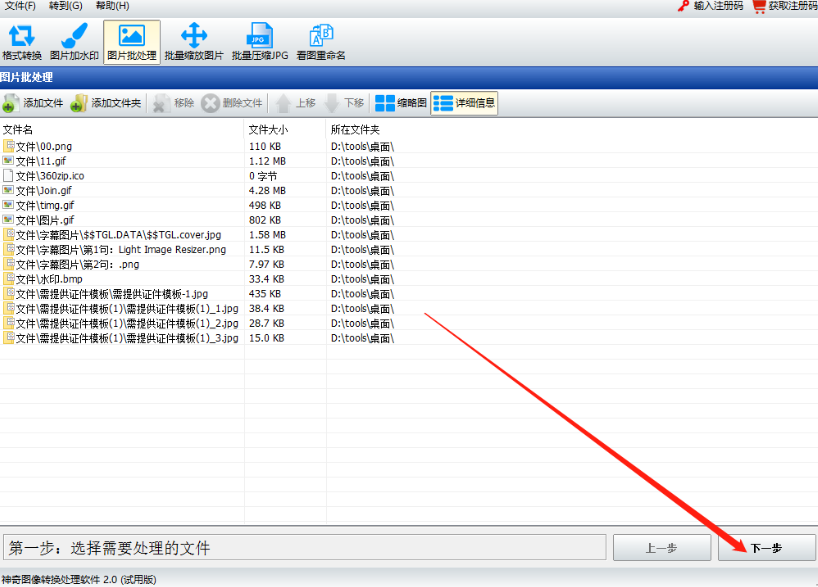Click the image icon of 文件\Join.gif
The width and height of the screenshot is (818, 587).
(8, 190)
